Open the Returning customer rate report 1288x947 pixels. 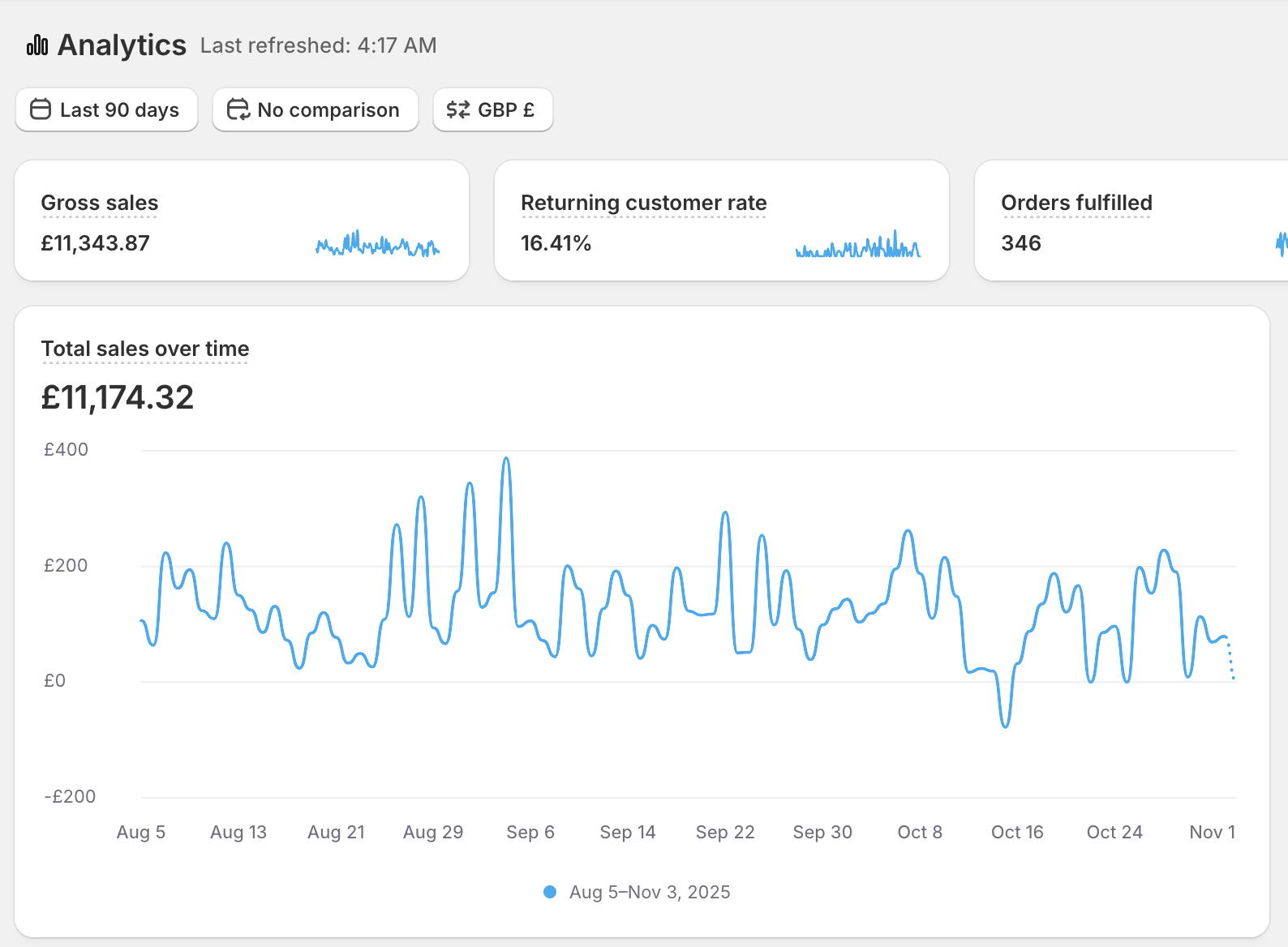pos(644,203)
